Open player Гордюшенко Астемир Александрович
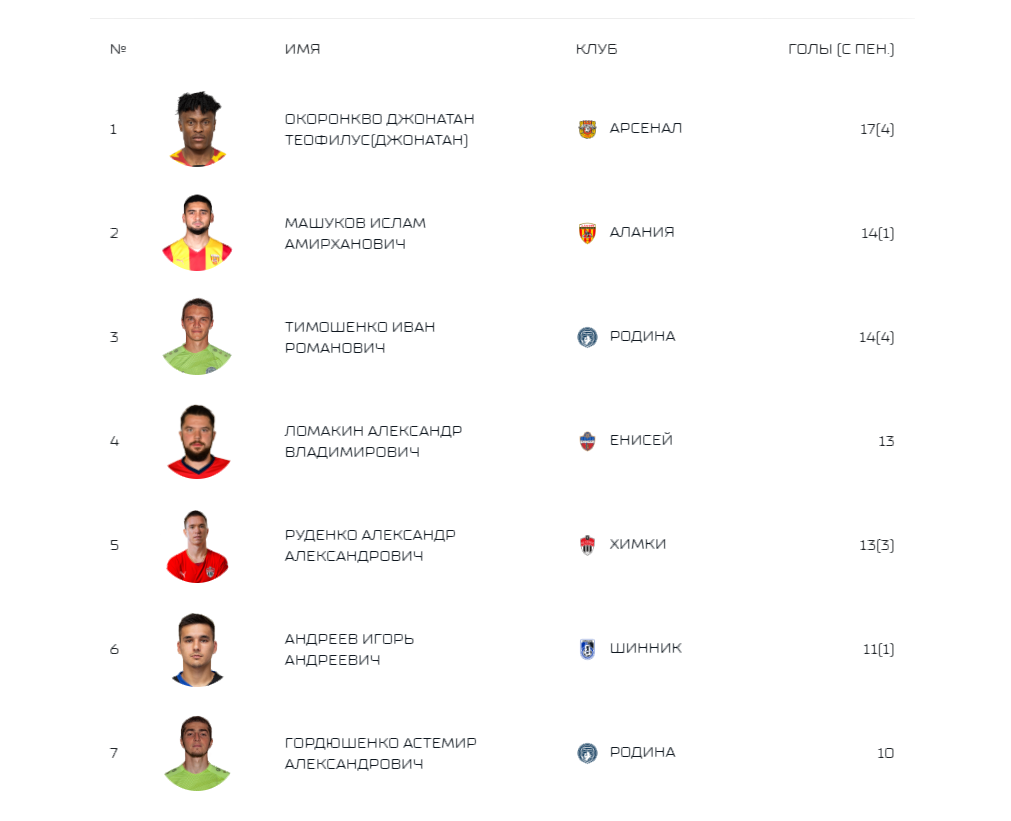 pos(380,753)
